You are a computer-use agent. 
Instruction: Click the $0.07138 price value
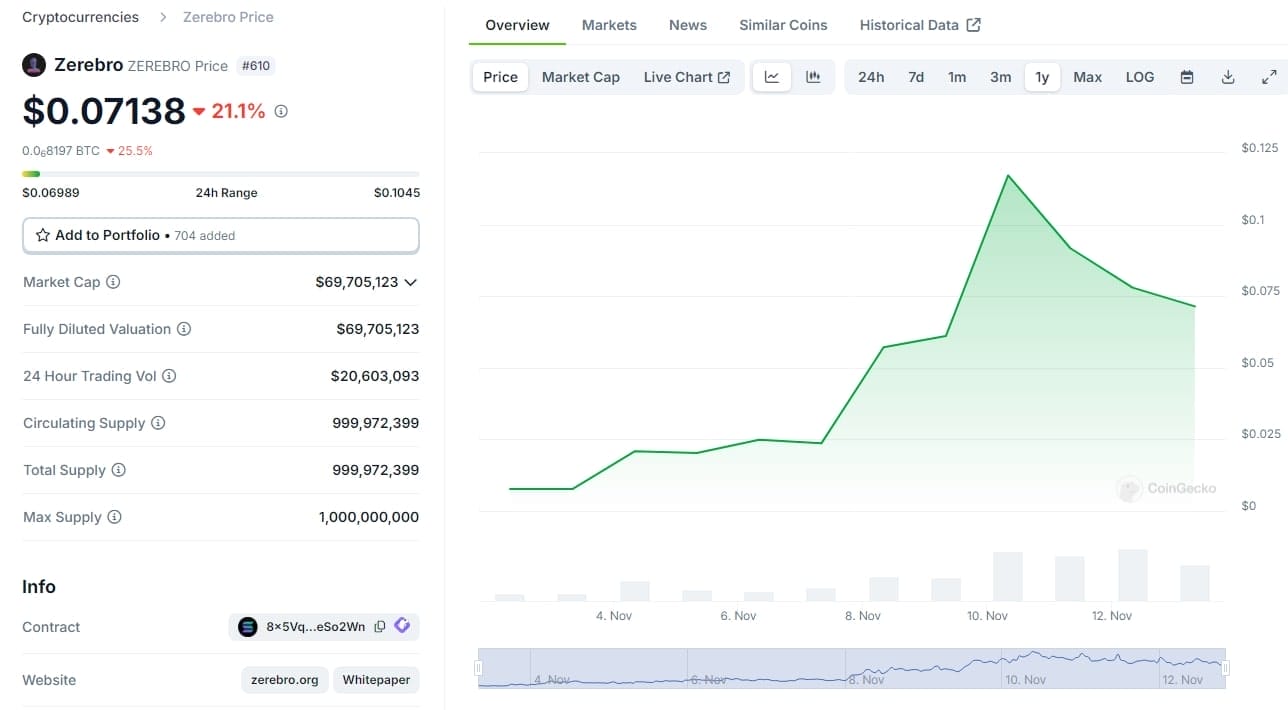(104, 111)
